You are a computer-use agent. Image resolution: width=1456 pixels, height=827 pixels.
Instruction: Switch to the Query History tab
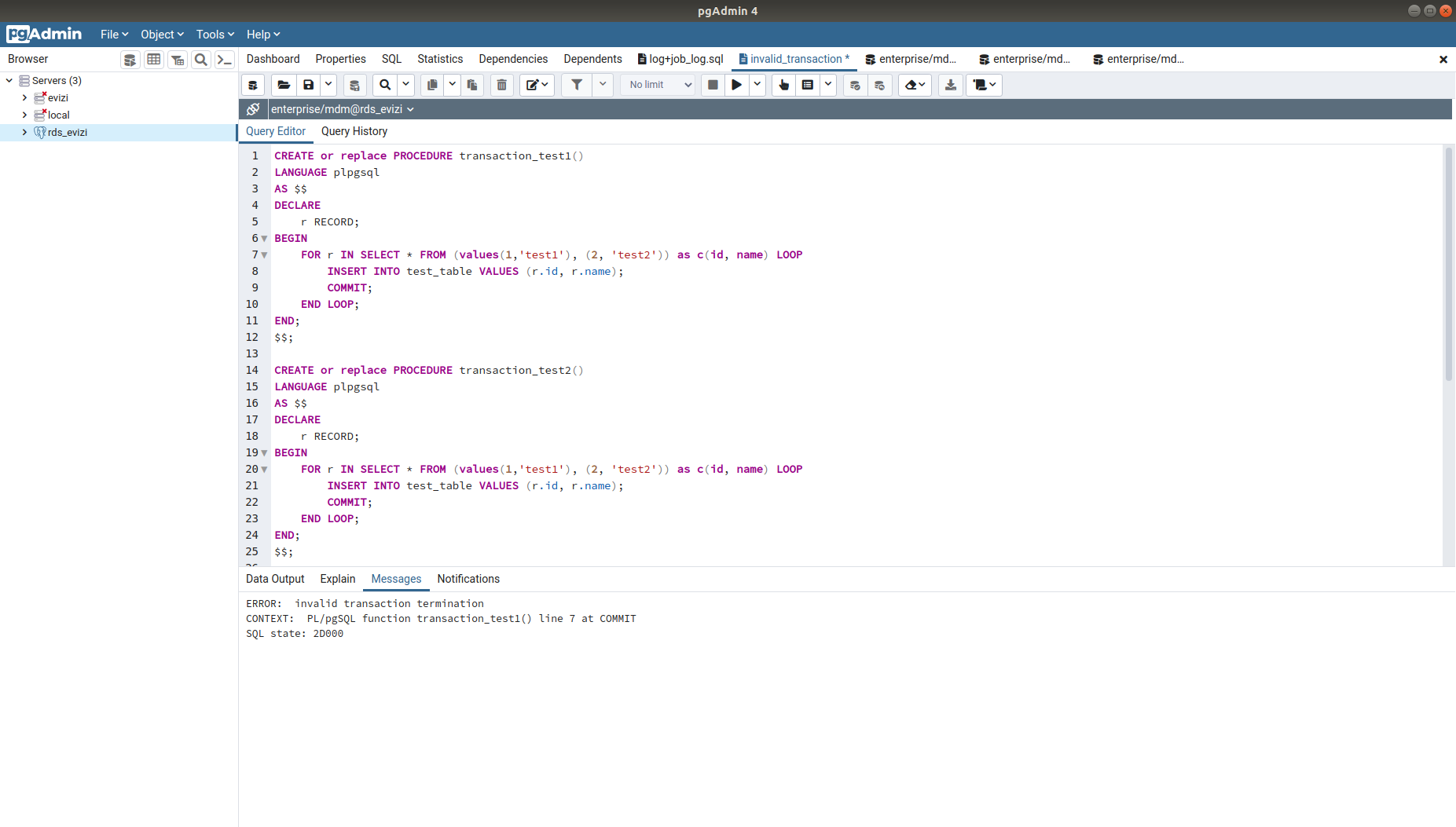354,131
